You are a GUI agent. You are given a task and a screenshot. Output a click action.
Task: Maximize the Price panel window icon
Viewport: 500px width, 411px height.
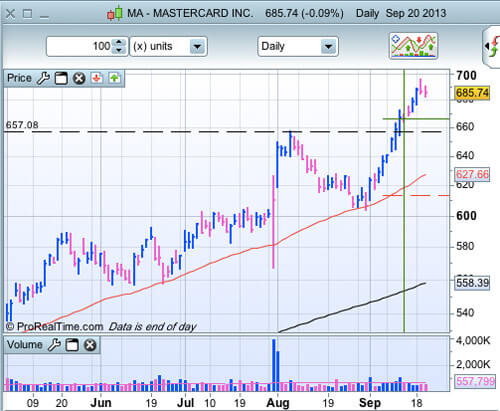[x=61, y=79]
